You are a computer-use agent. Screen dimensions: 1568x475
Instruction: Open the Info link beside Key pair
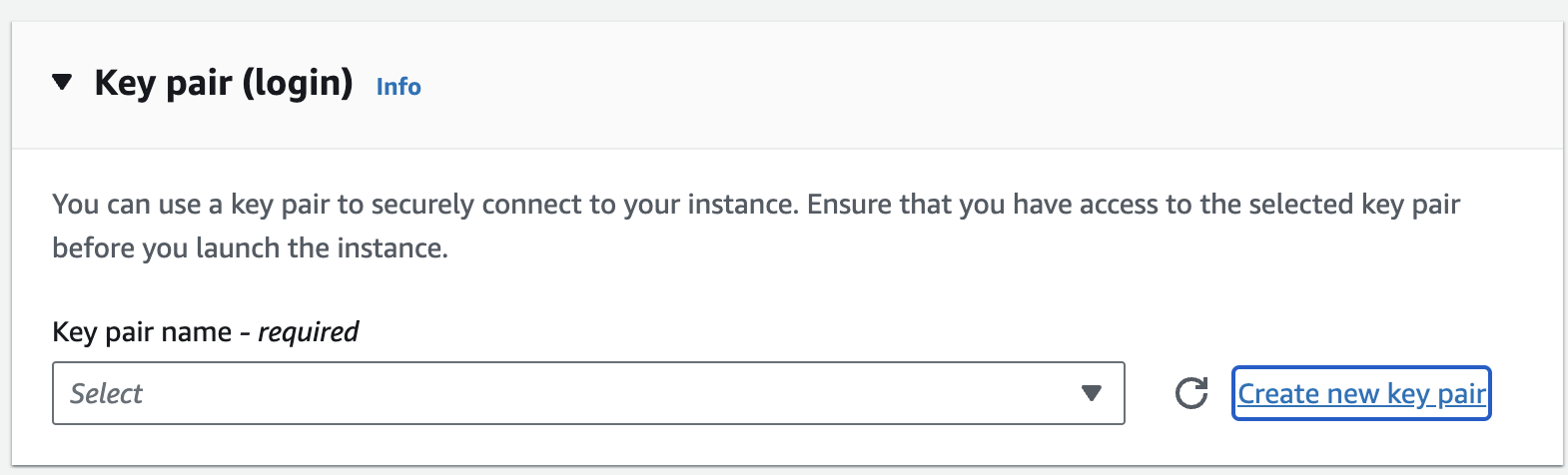(398, 87)
